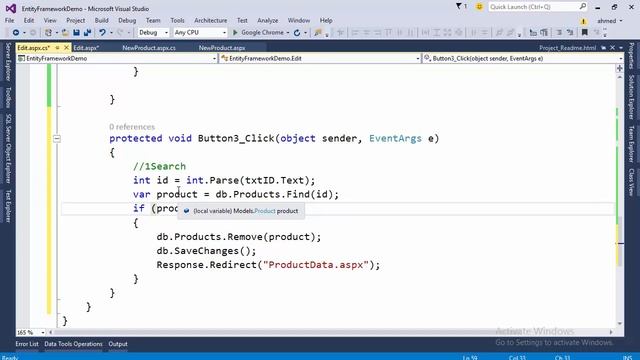Screen dimensions: 640x360
Task: Open the Architecture menu
Action: [211, 20]
